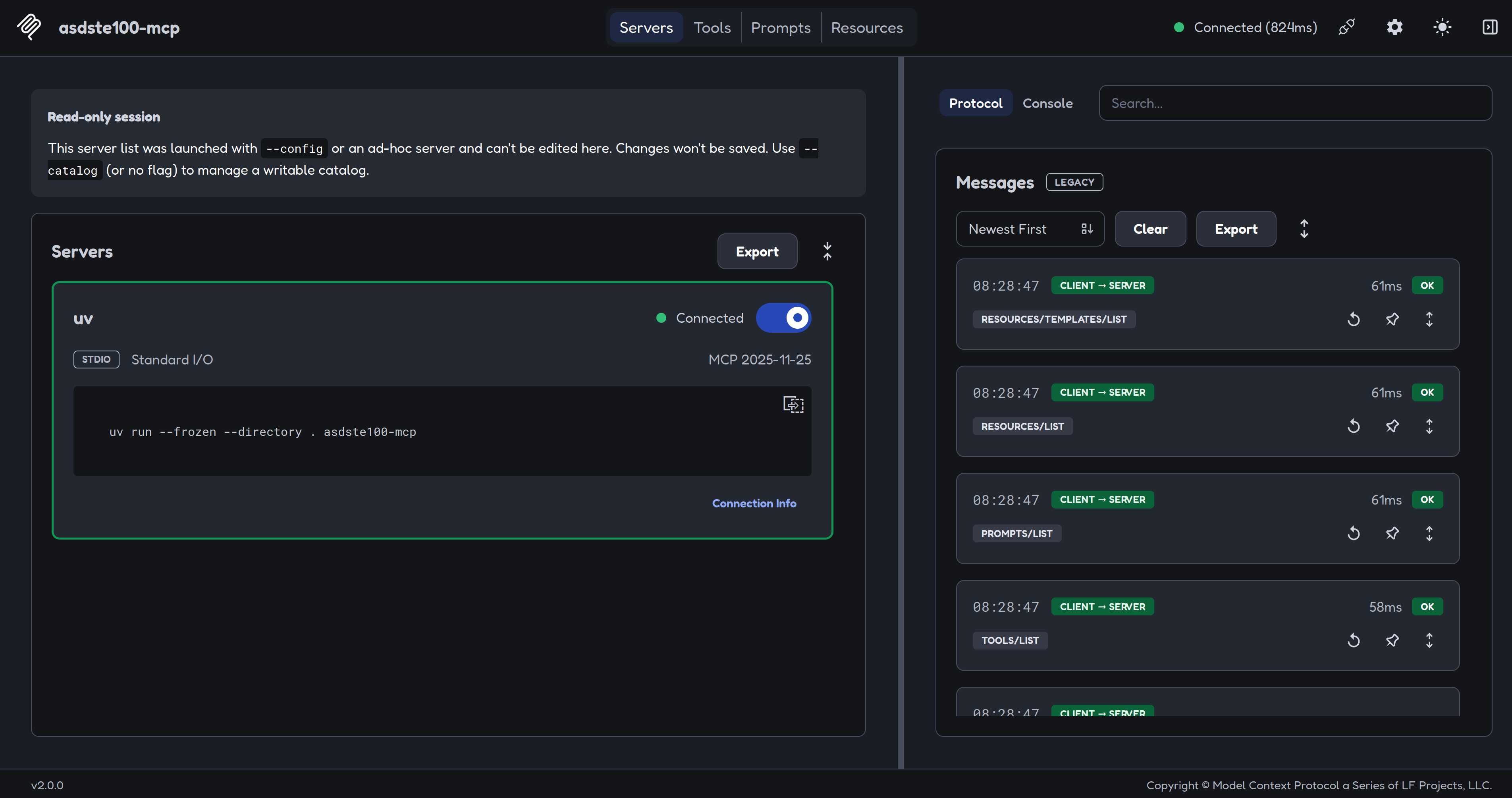The width and height of the screenshot is (1512, 798).
Task: Select the Console tab
Action: point(1048,103)
